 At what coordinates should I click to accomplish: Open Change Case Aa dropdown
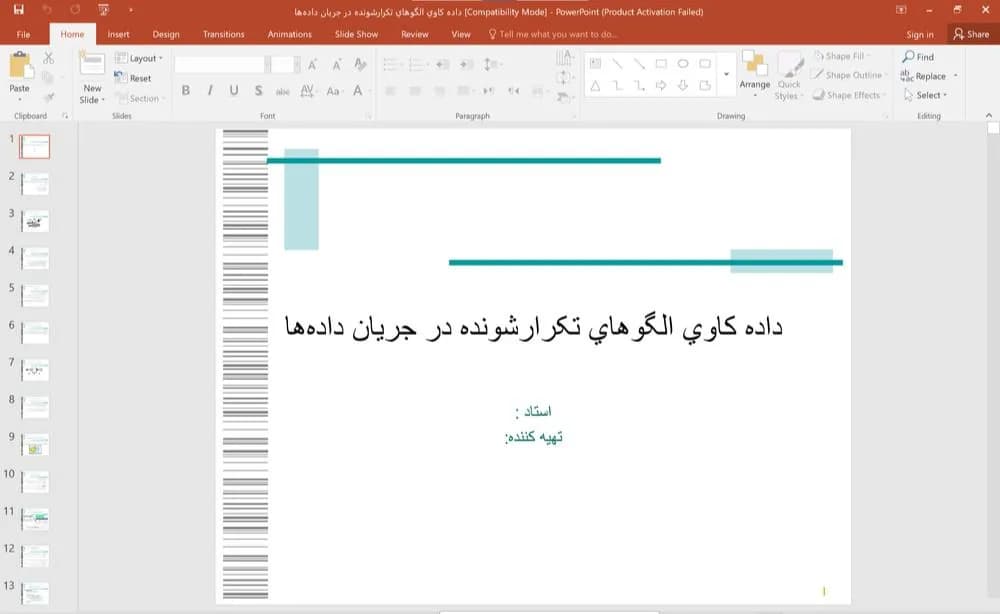click(x=334, y=91)
